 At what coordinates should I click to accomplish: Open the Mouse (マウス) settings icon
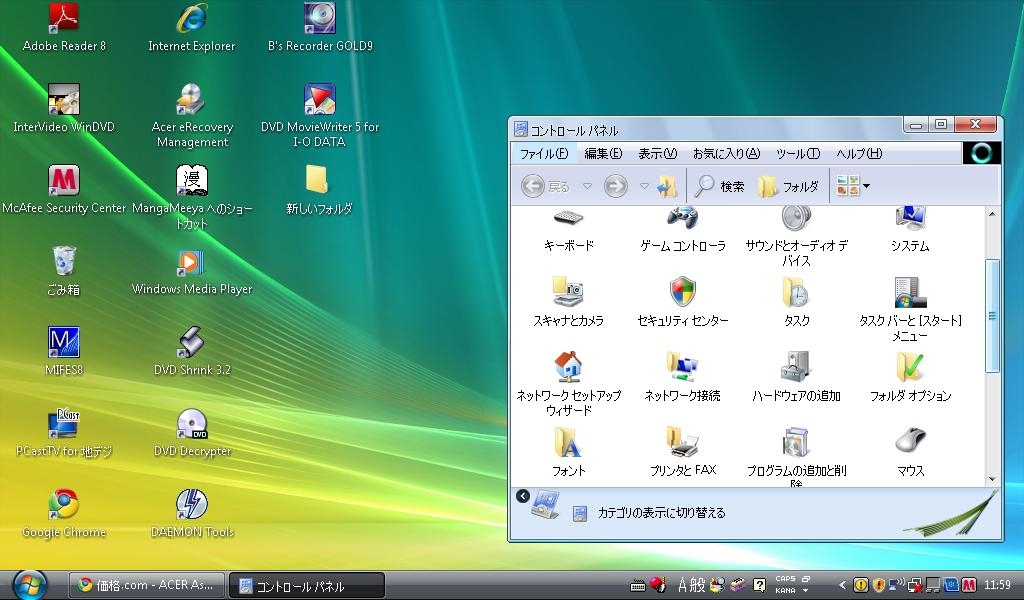910,443
